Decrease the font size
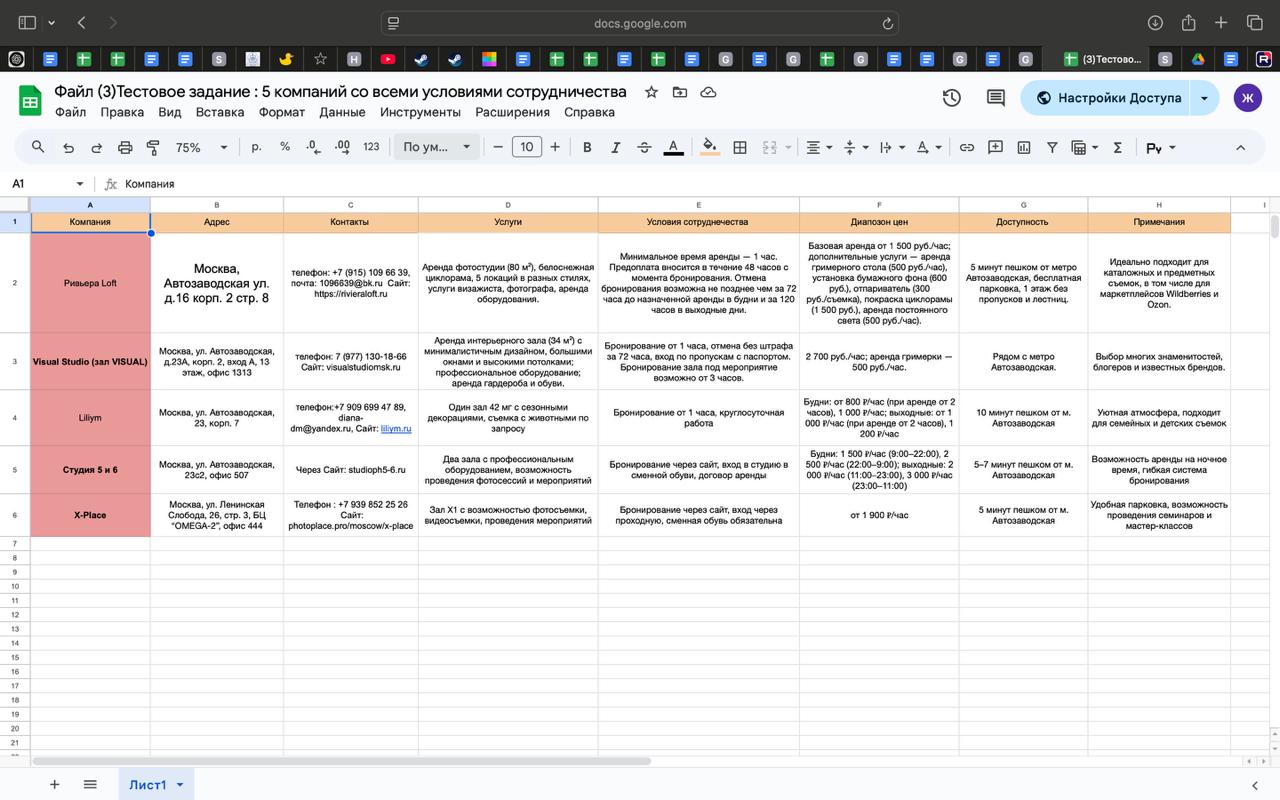Image resolution: width=1280 pixels, height=800 pixels. pos(498,147)
